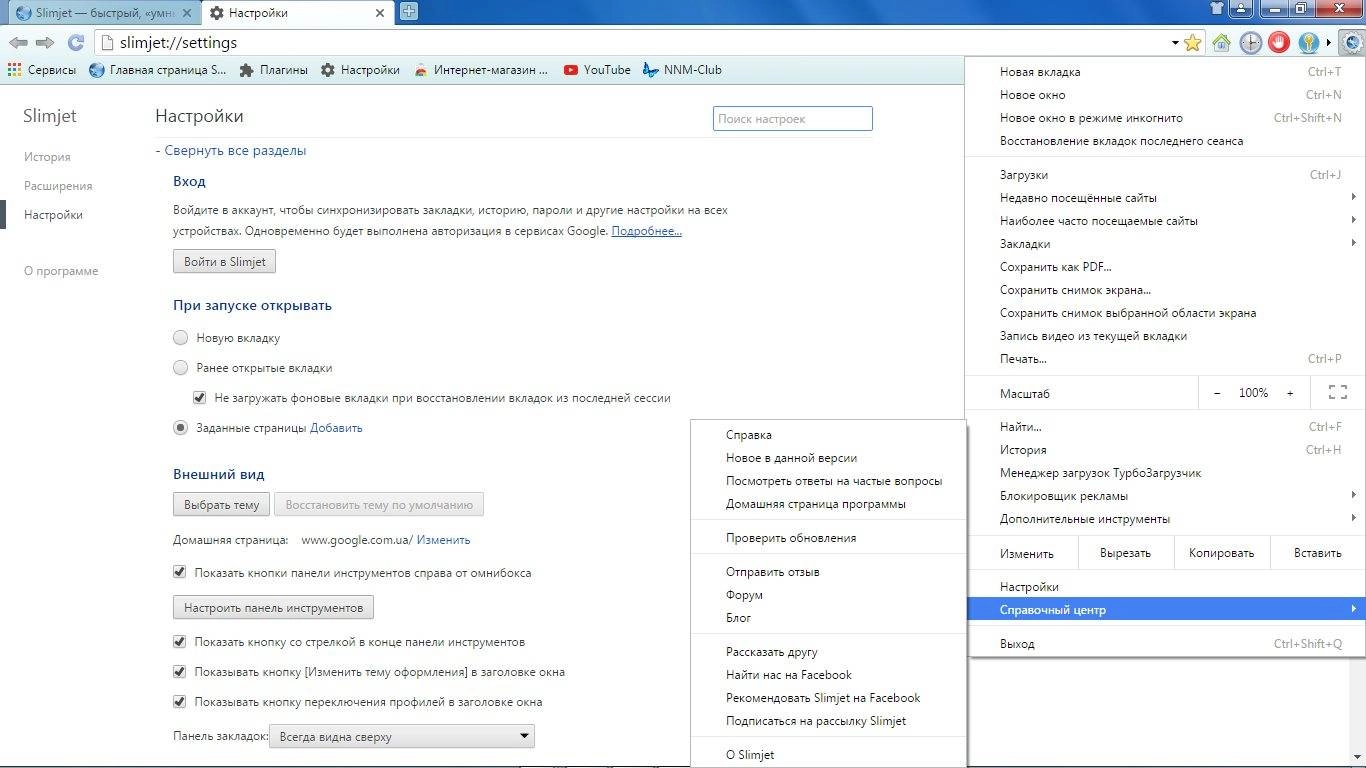Screen dimensions: 1366x768
Task: Open a new tab with plus button
Action: [x=409, y=12]
